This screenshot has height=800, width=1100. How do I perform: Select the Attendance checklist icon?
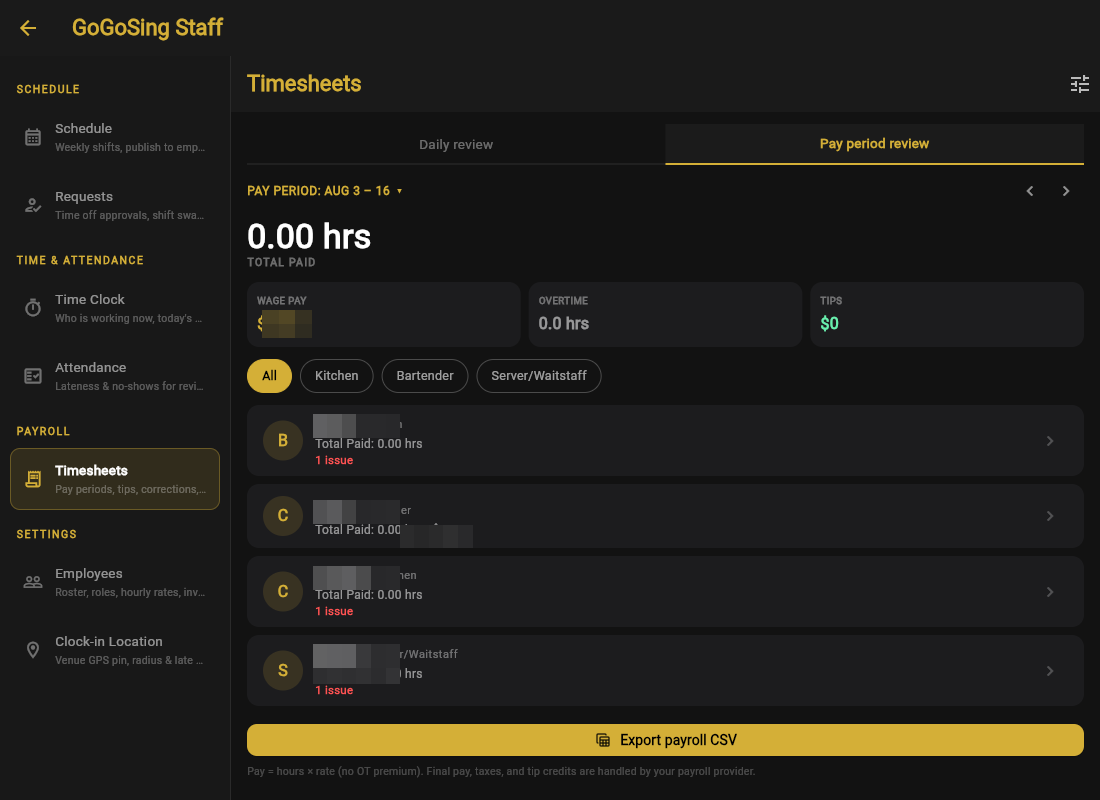click(x=33, y=376)
